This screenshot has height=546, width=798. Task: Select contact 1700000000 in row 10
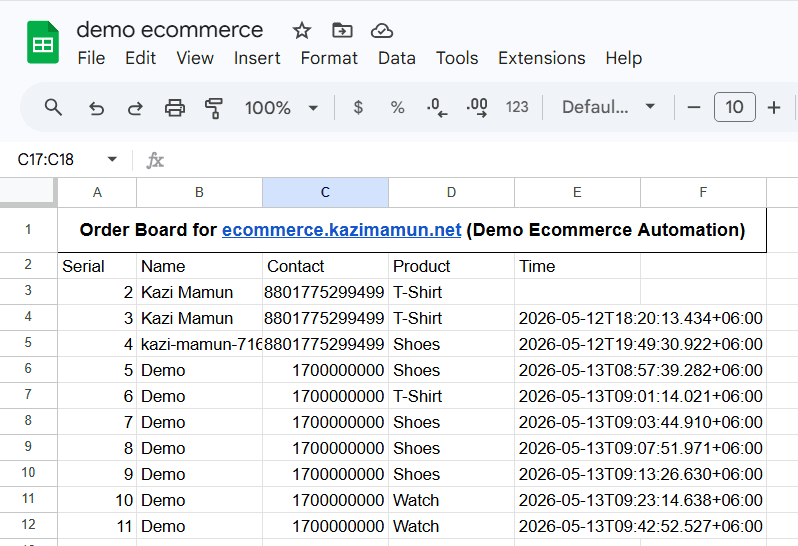click(325, 474)
